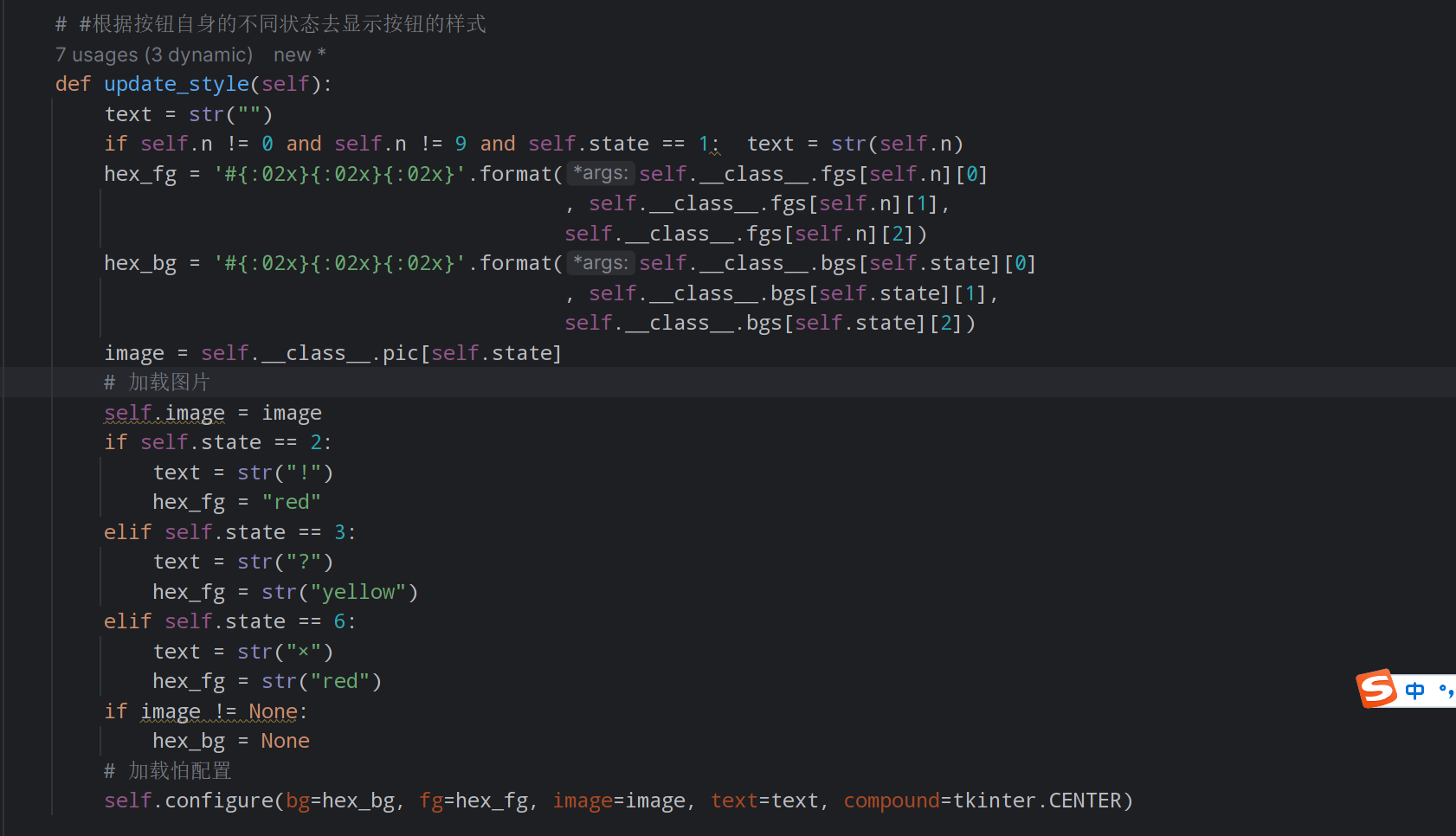This screenshot has height=836, width=1456.
Task: Click the "compound" keyword argument
Action: point(892,801)
